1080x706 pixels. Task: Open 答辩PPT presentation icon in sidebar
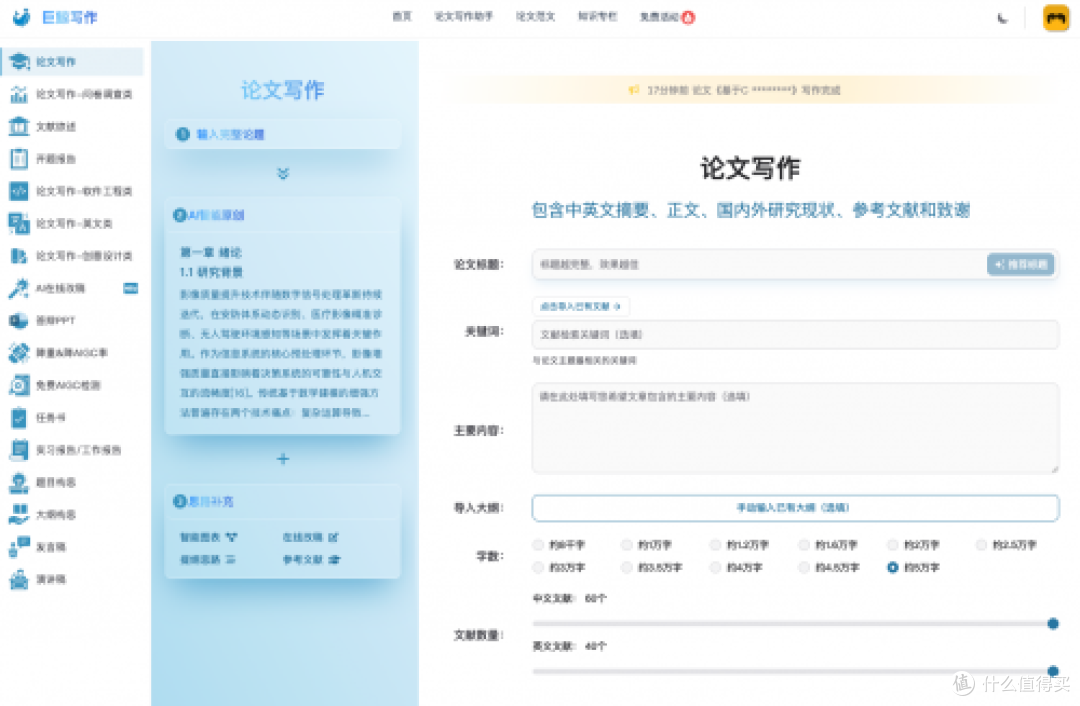[19, 320]
